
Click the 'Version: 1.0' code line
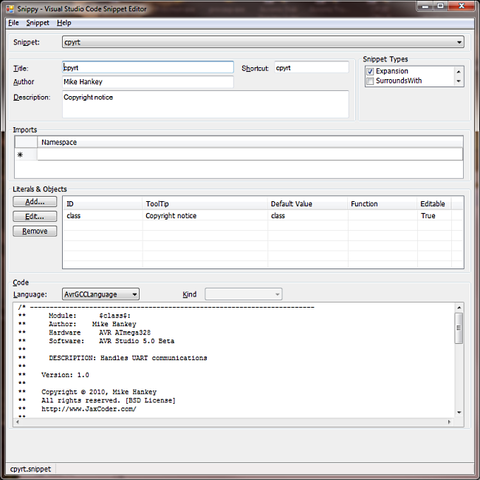pos(65,375)
